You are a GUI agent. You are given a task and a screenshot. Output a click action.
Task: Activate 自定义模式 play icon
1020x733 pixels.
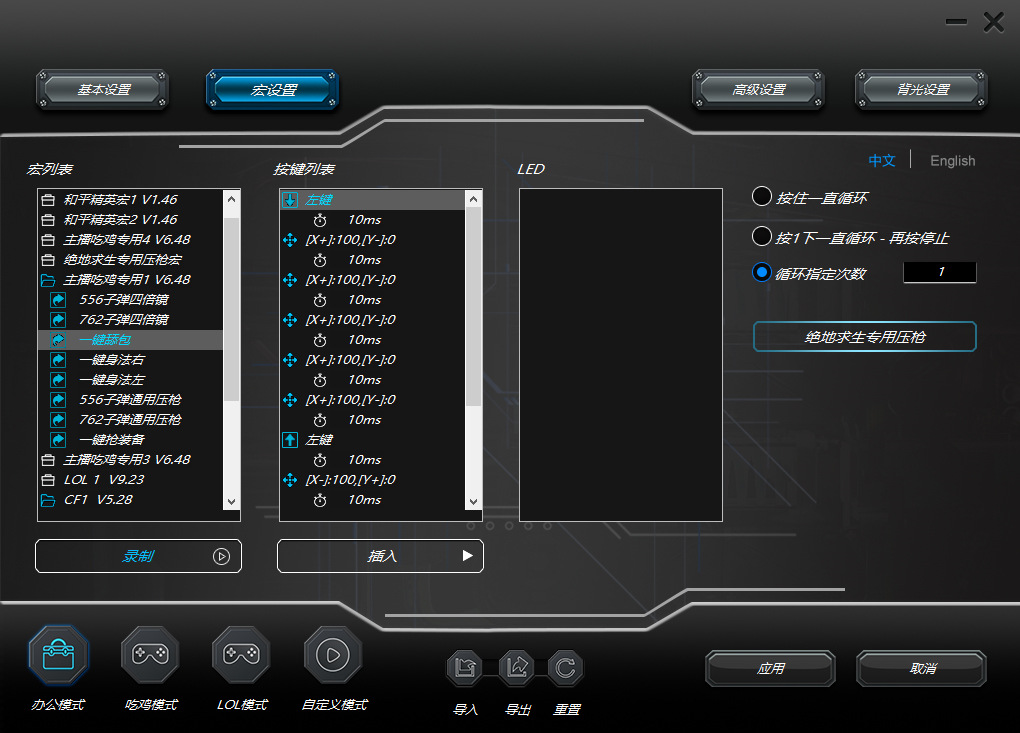(332, 655)
